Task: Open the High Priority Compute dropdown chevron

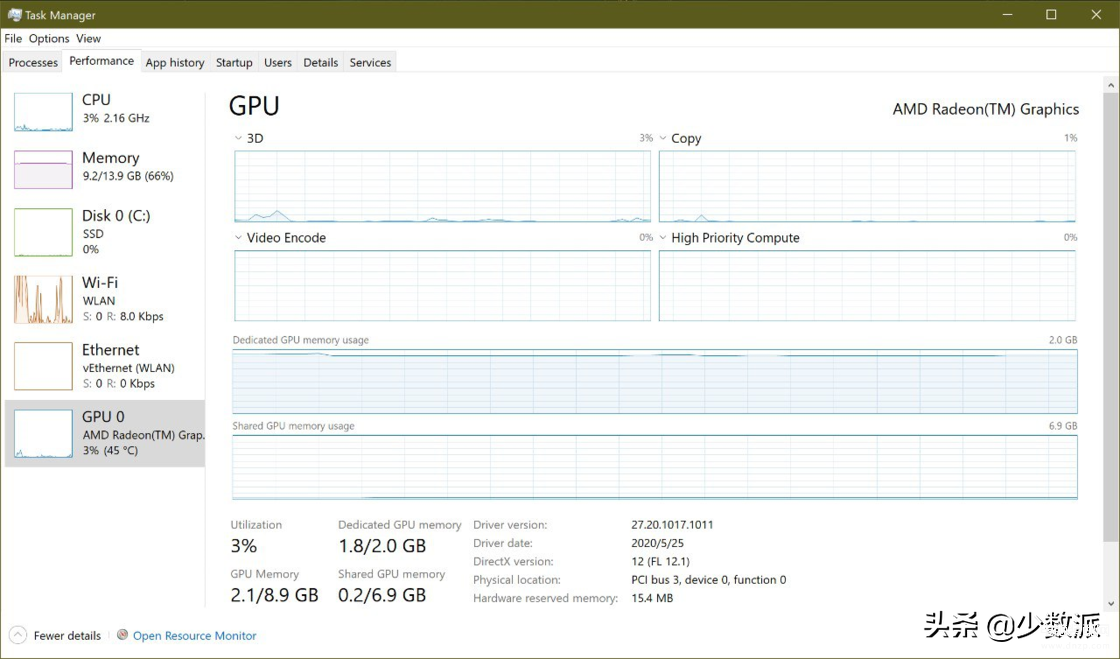Action: [x=663, y=238]
